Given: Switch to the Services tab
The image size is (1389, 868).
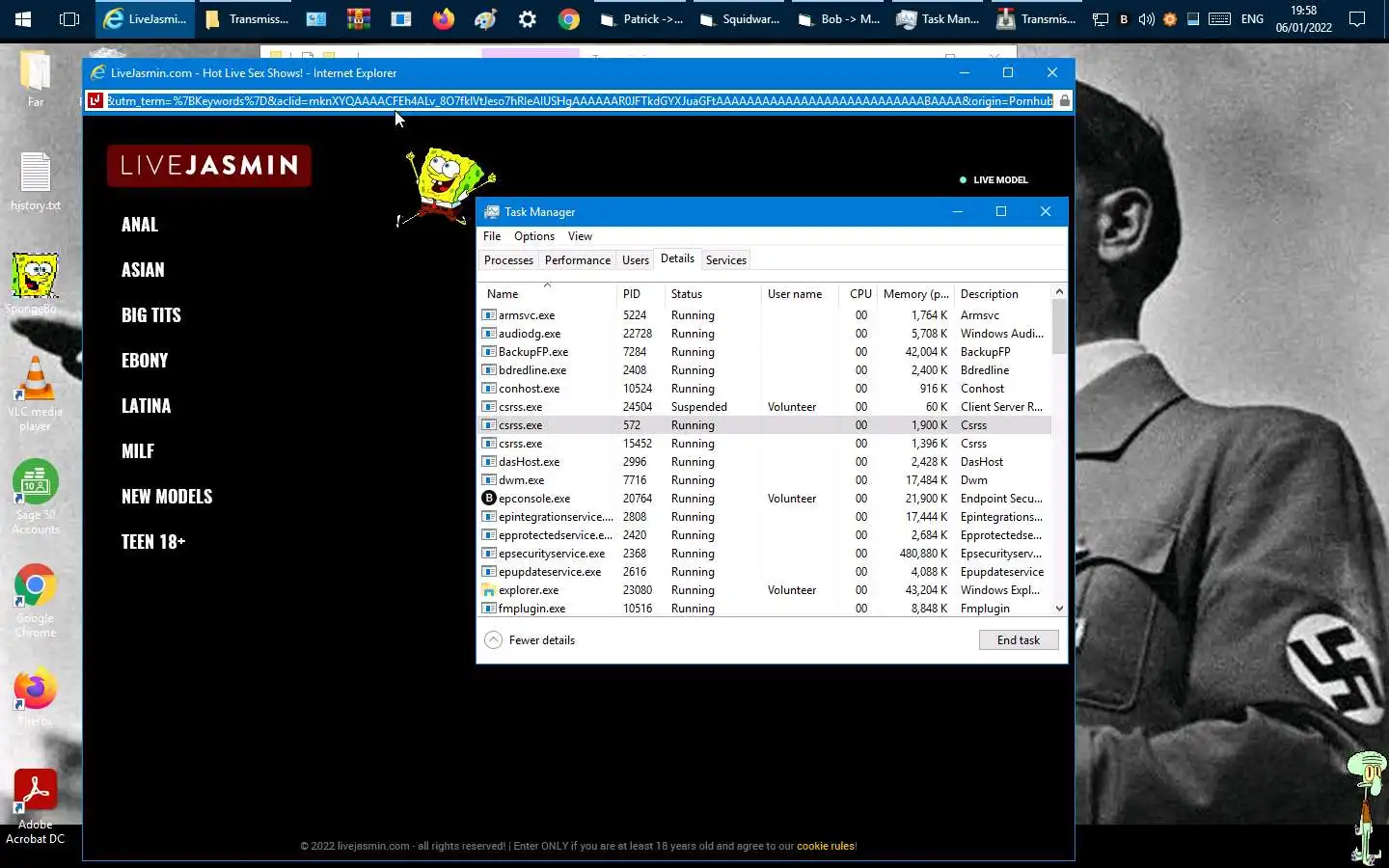Looking at the screenshot, I should pos(726,260).
